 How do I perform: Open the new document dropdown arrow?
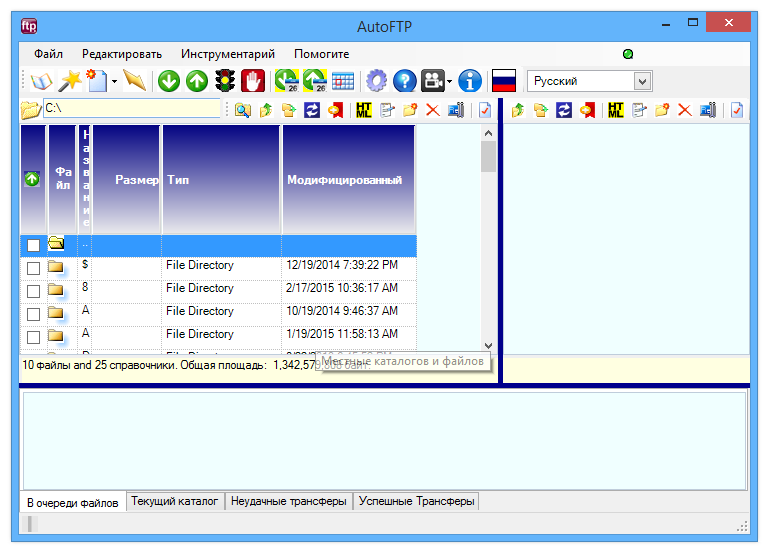114,82
